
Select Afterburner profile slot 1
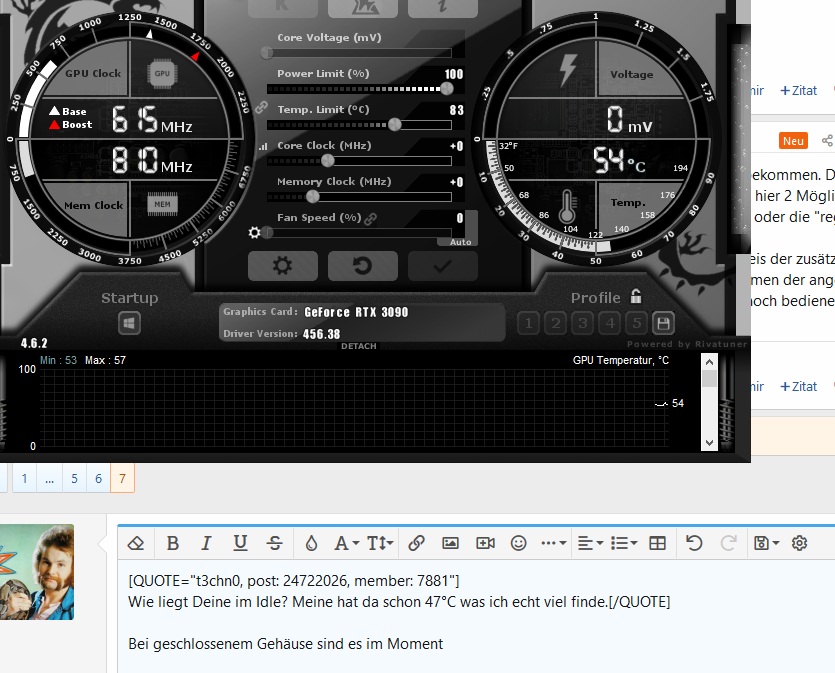(528, 323)
